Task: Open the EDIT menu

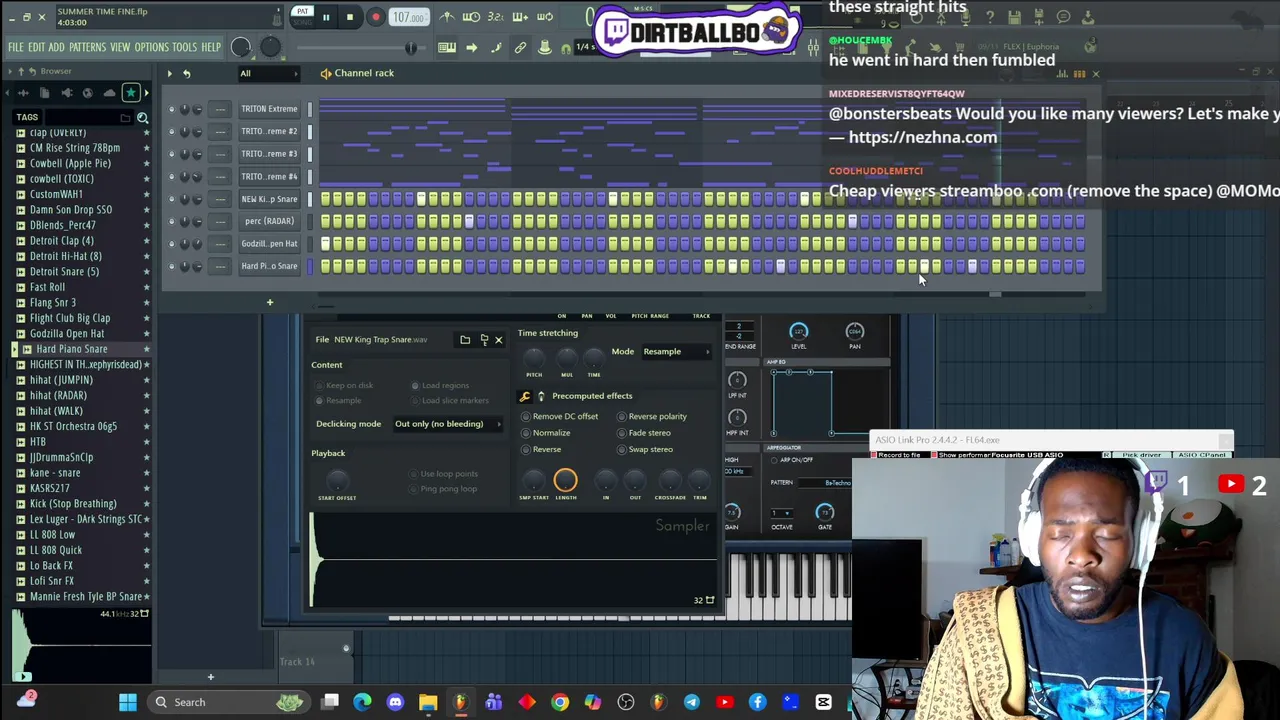Action: coord(36,47)
